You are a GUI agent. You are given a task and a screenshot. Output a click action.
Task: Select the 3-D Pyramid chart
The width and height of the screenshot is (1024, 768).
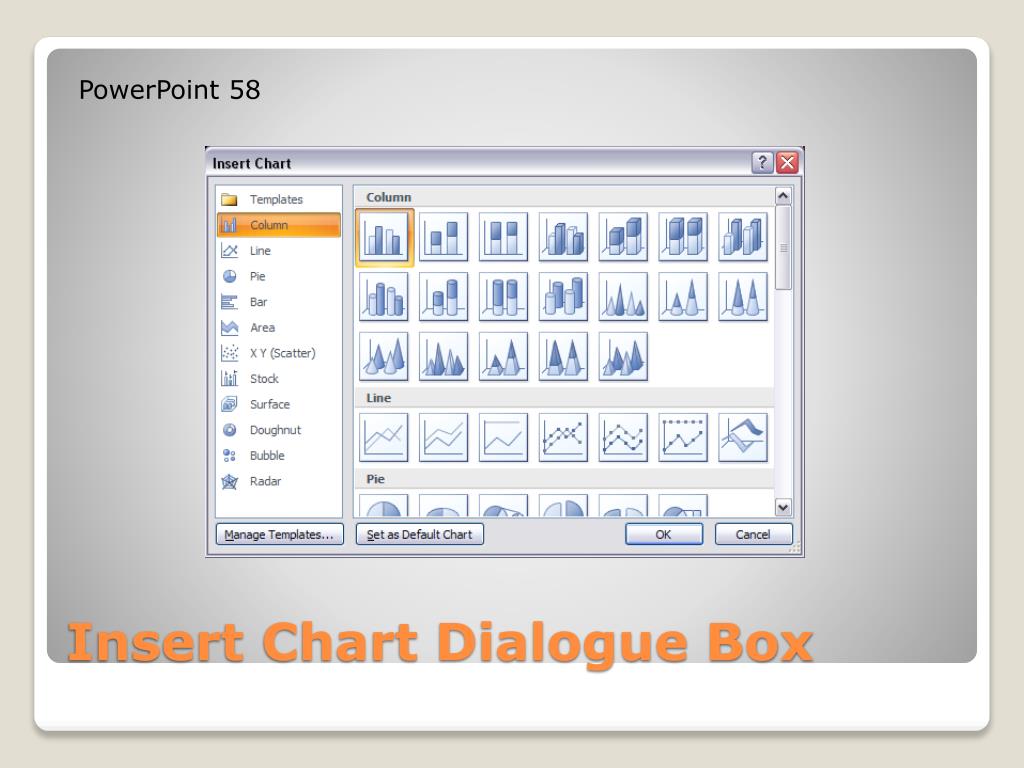click(x=623, y=357)
